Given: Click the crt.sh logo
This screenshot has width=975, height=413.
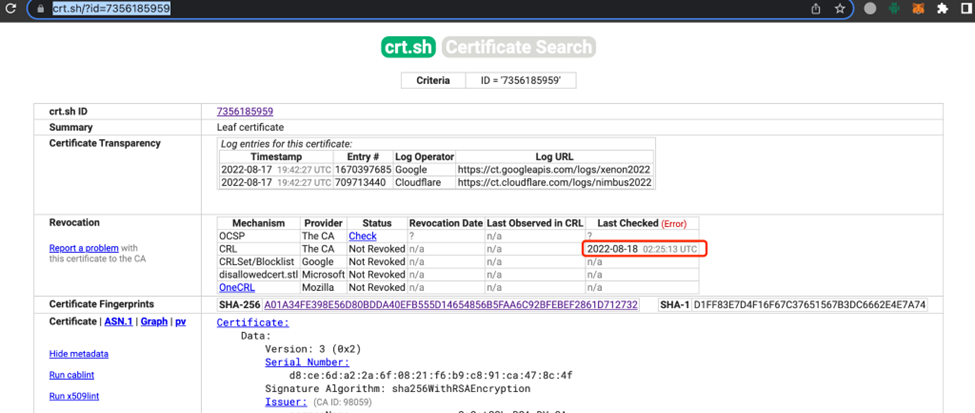Looking at the screenshot, I should (x=409, y=47).
